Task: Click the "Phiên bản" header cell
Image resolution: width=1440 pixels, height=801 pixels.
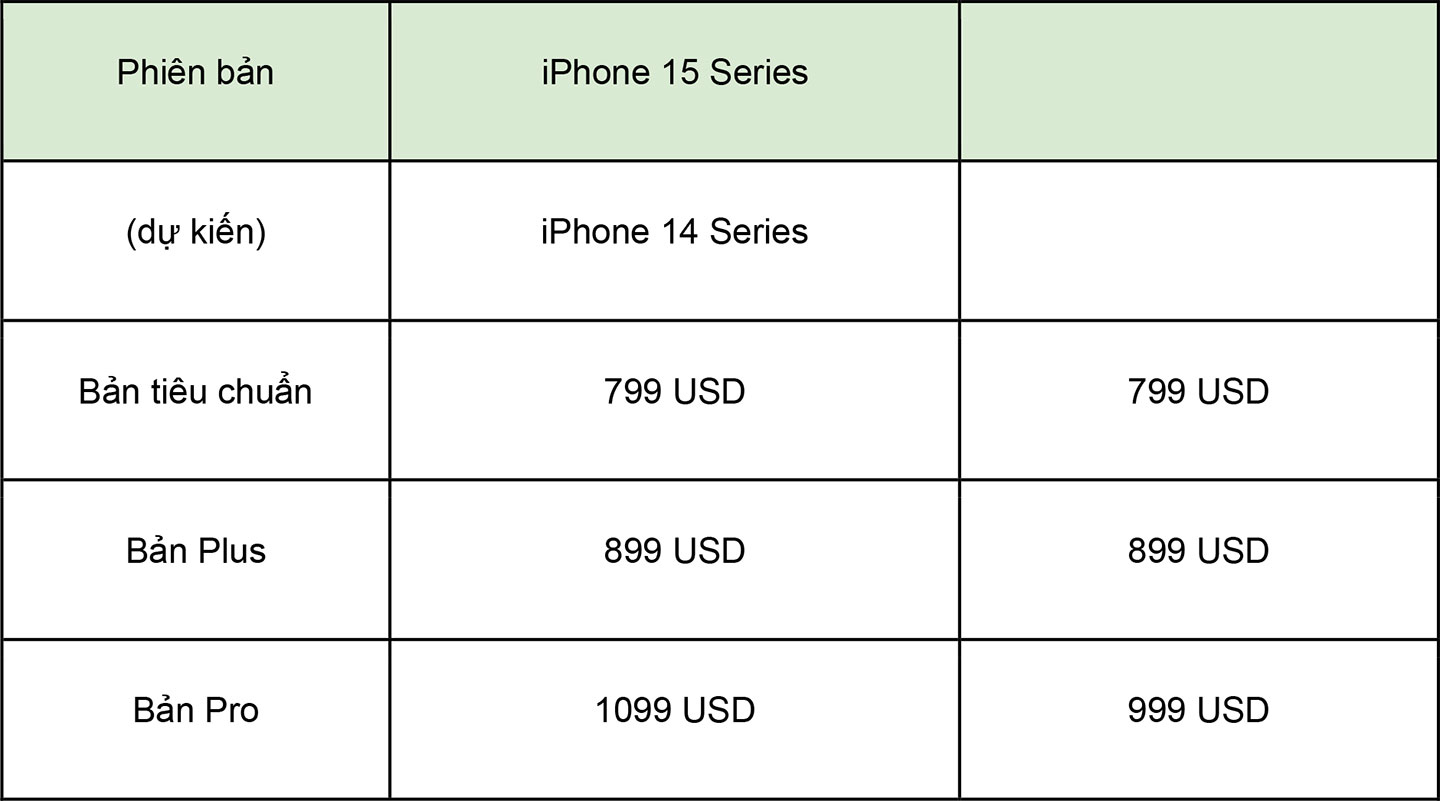Action: pos(195,81)
